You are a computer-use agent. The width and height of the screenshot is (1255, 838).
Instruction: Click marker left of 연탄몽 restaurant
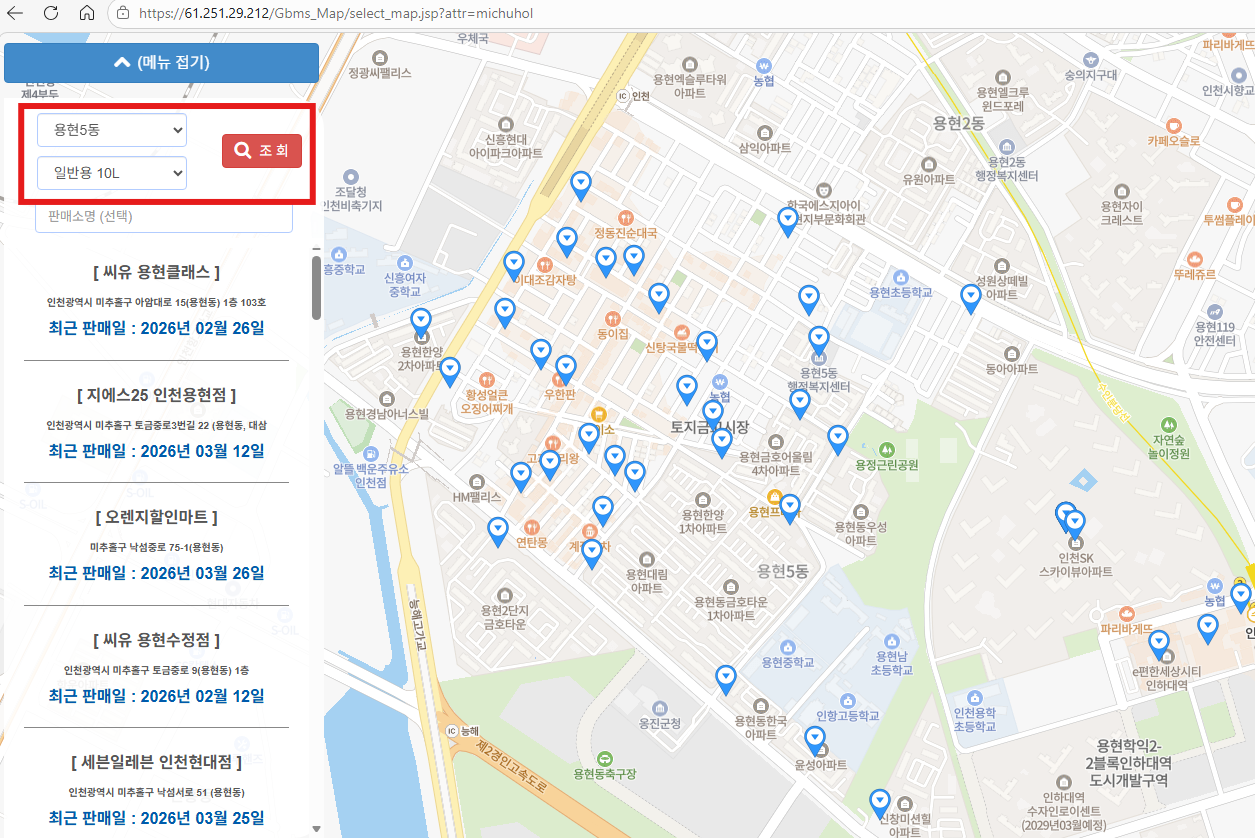click(498, 531)
